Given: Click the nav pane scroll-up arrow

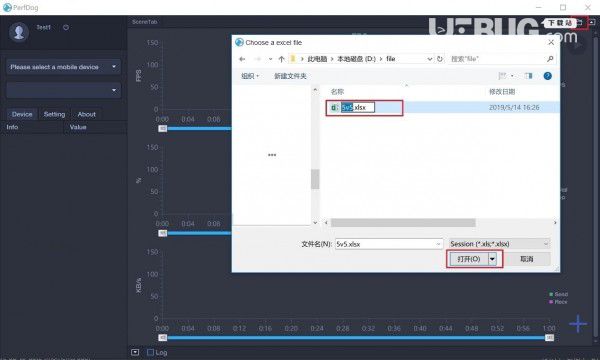Looking at the screenshot, I should [x=315, y=90].
